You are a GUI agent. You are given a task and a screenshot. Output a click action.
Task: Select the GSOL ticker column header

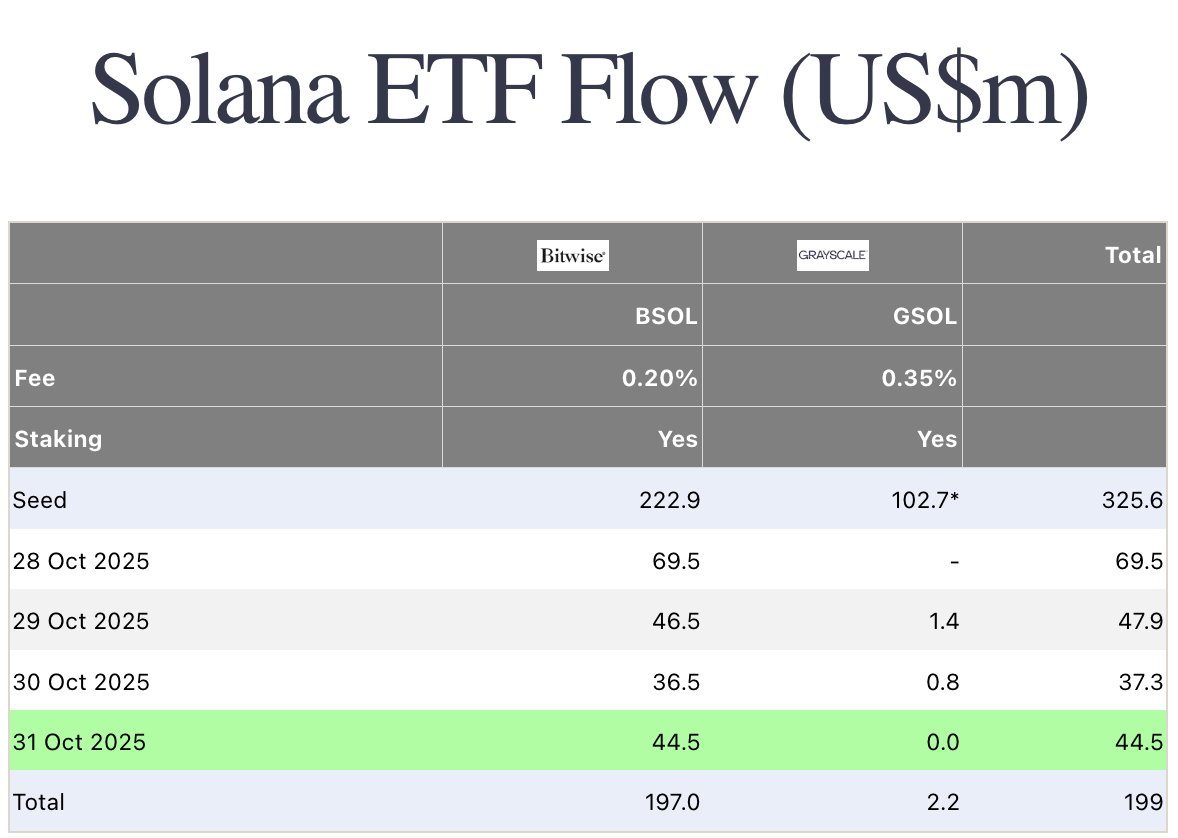click(925, 317)
